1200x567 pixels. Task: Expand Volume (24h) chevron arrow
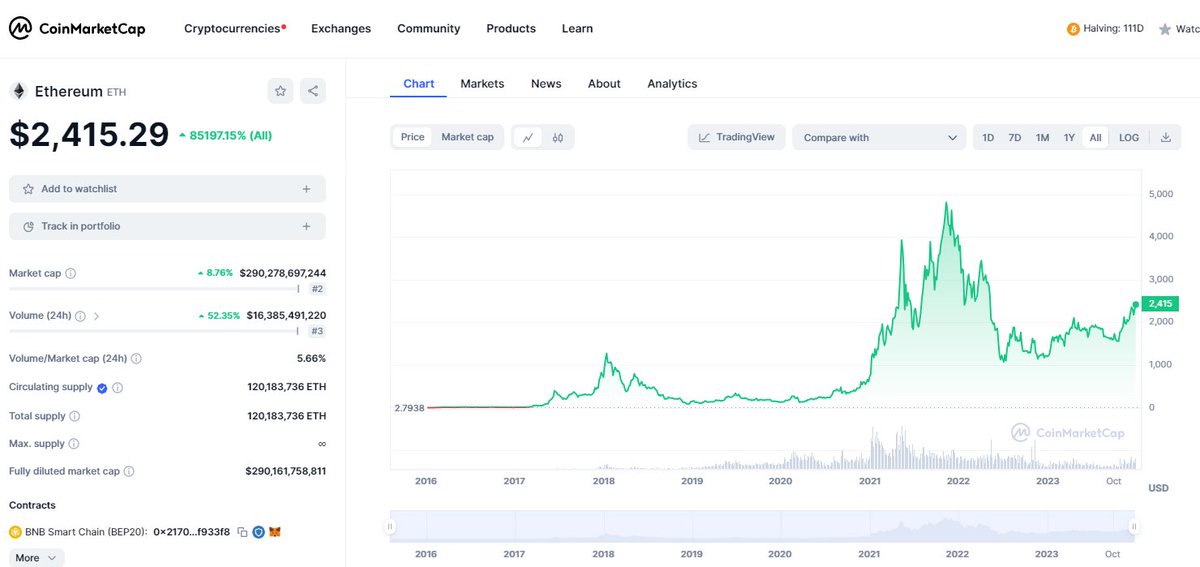tap(96, 315)
